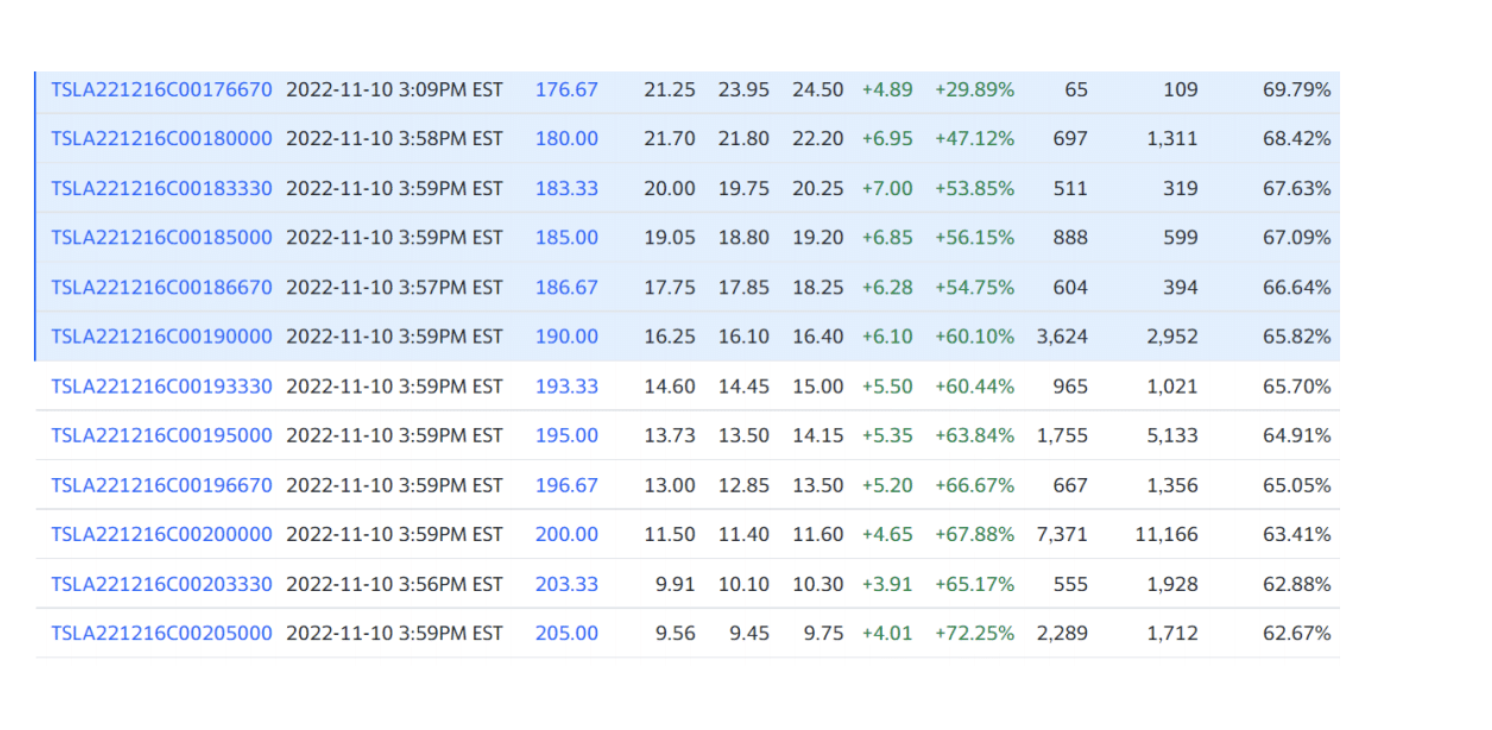
Task: Click the 63.41% implied volatility cell
Action: 1297,534
